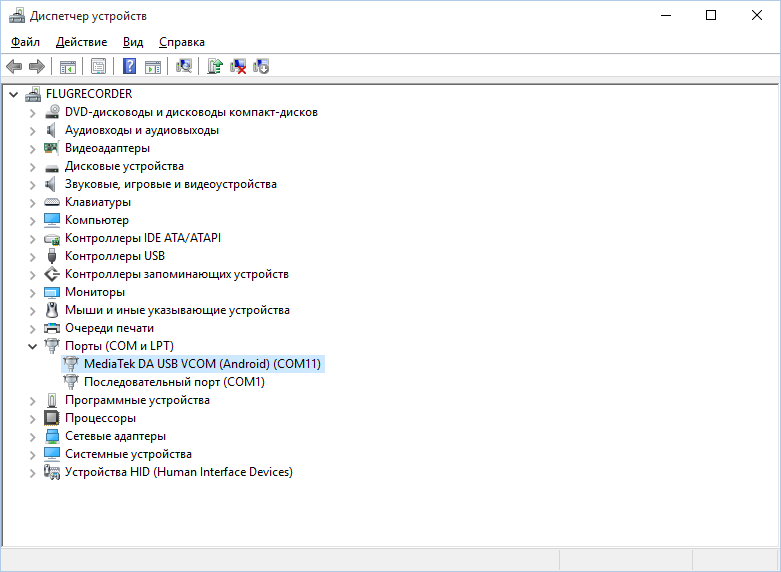Click the update driver green arrow icon
This screenshot has height=572, width=781.
tap(214, 67)
